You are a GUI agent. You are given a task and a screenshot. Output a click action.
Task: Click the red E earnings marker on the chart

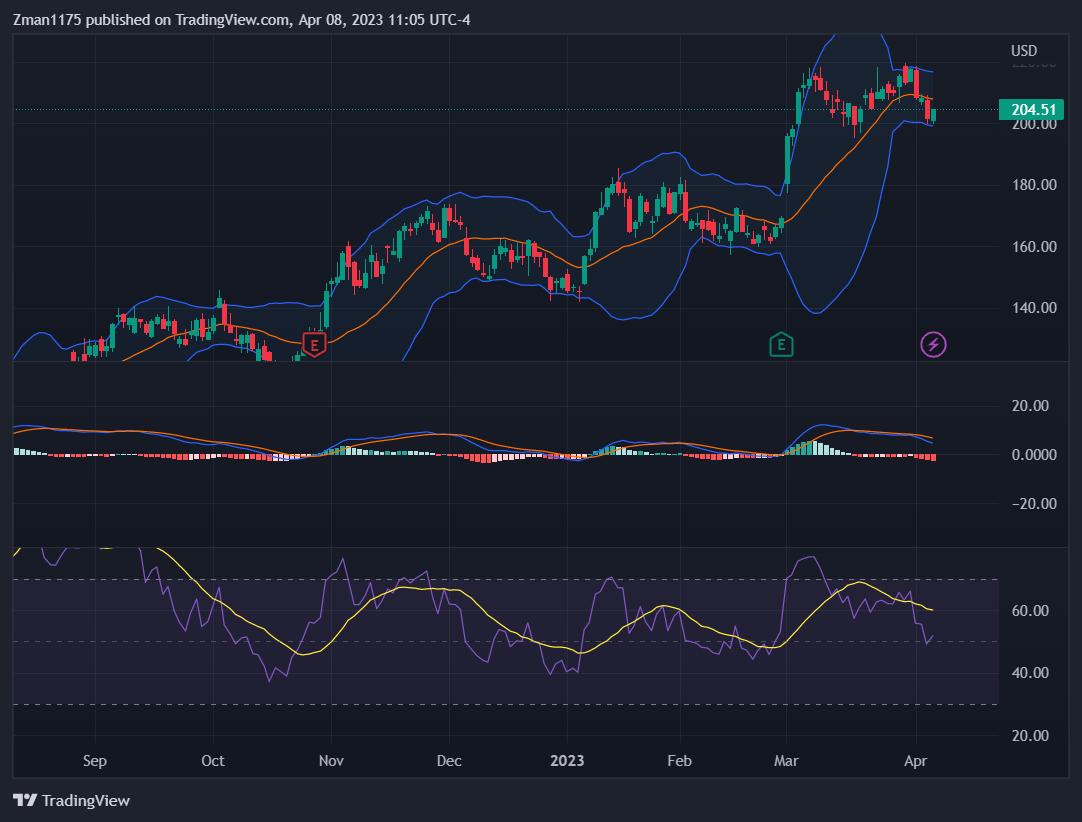coord(313,343)
